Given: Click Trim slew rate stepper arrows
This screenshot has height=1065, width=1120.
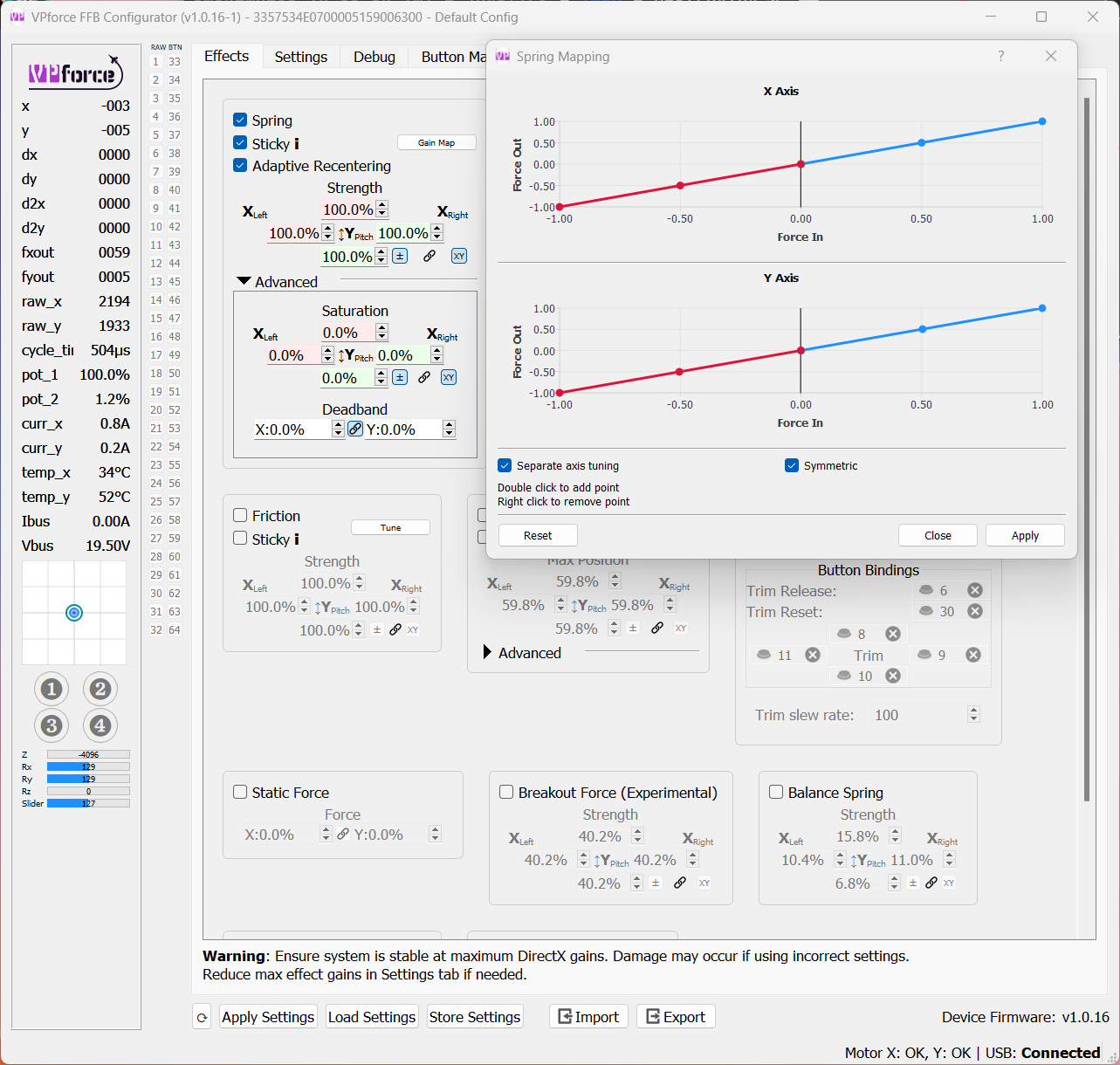Looking at the screenshot, I should click(x=973, y=715).
